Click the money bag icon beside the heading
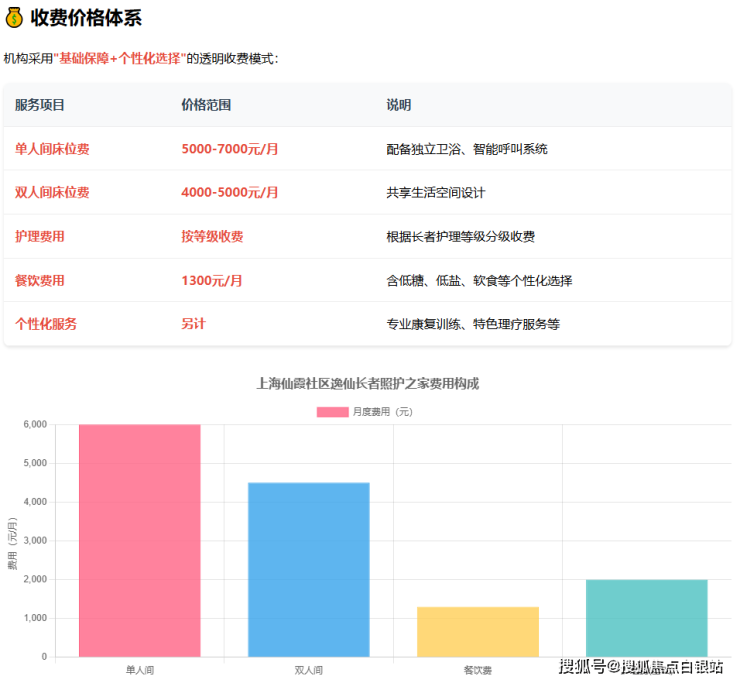 (x=14, y=17)
